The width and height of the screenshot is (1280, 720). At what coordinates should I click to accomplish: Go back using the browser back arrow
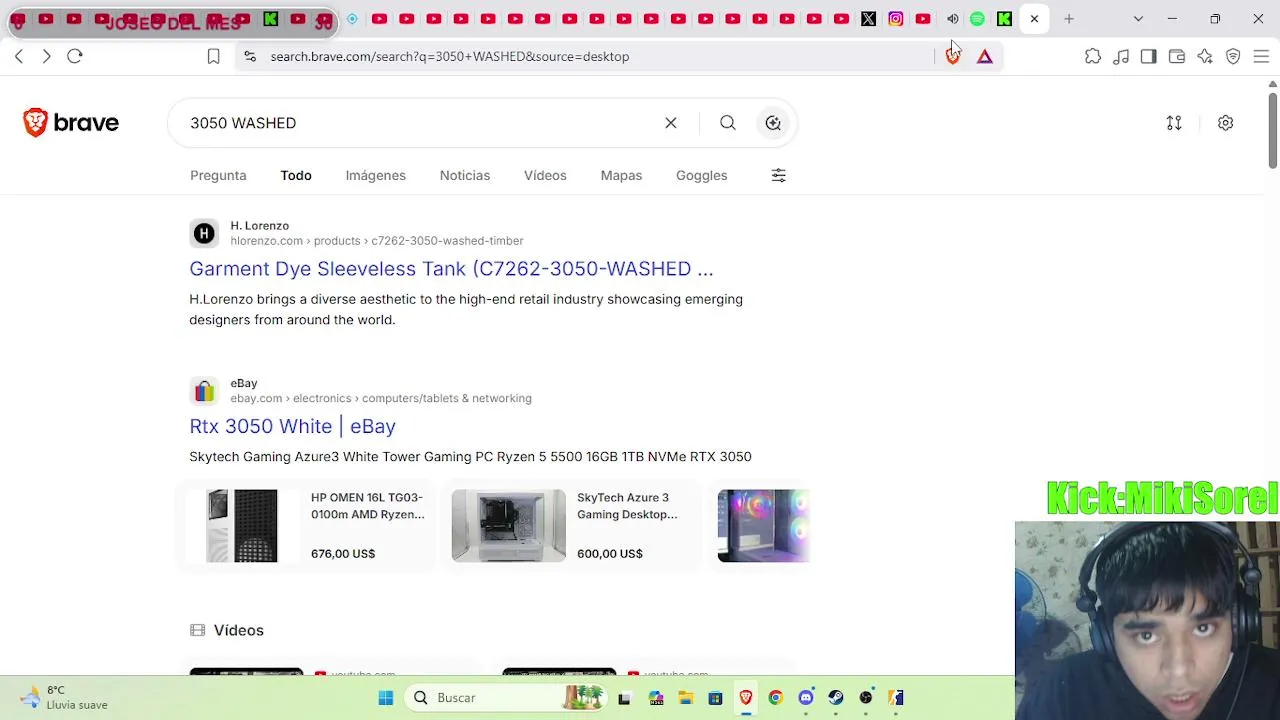pos(19,56)
